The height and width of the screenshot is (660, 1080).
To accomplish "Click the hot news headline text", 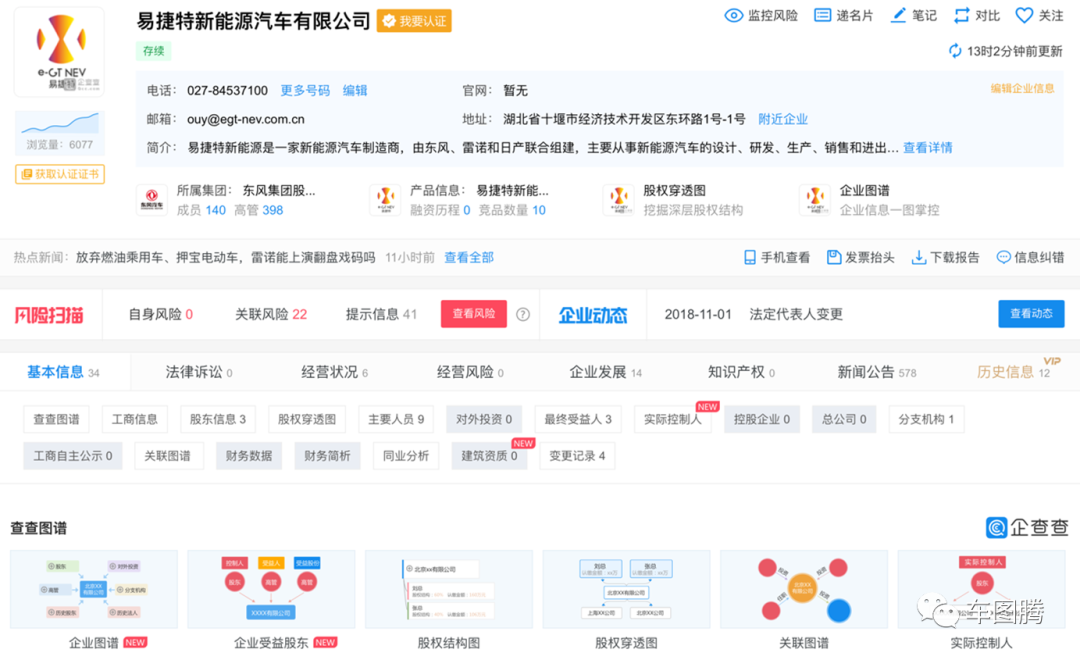I will [x=225, y=258].
